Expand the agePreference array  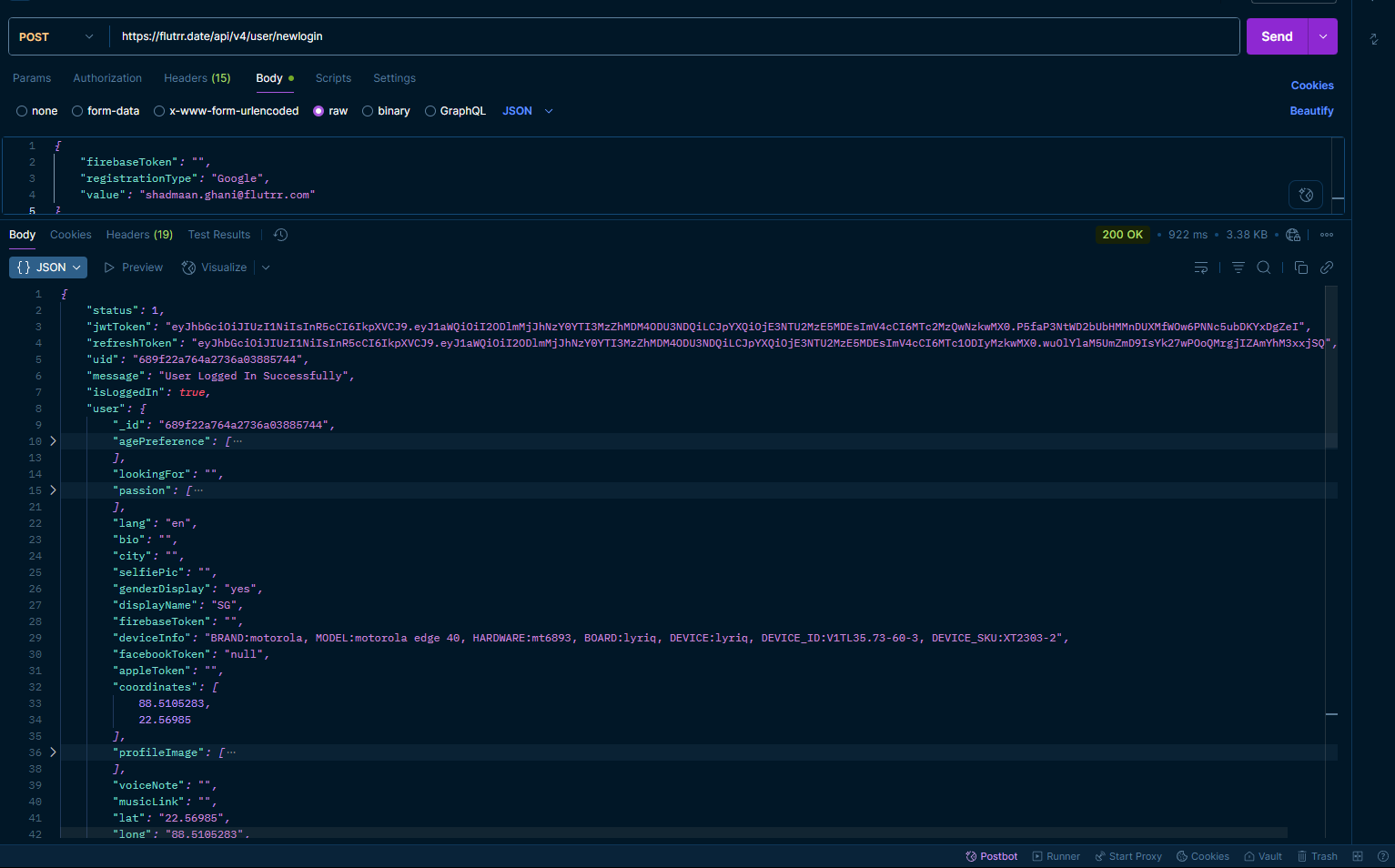pos(53,441)
